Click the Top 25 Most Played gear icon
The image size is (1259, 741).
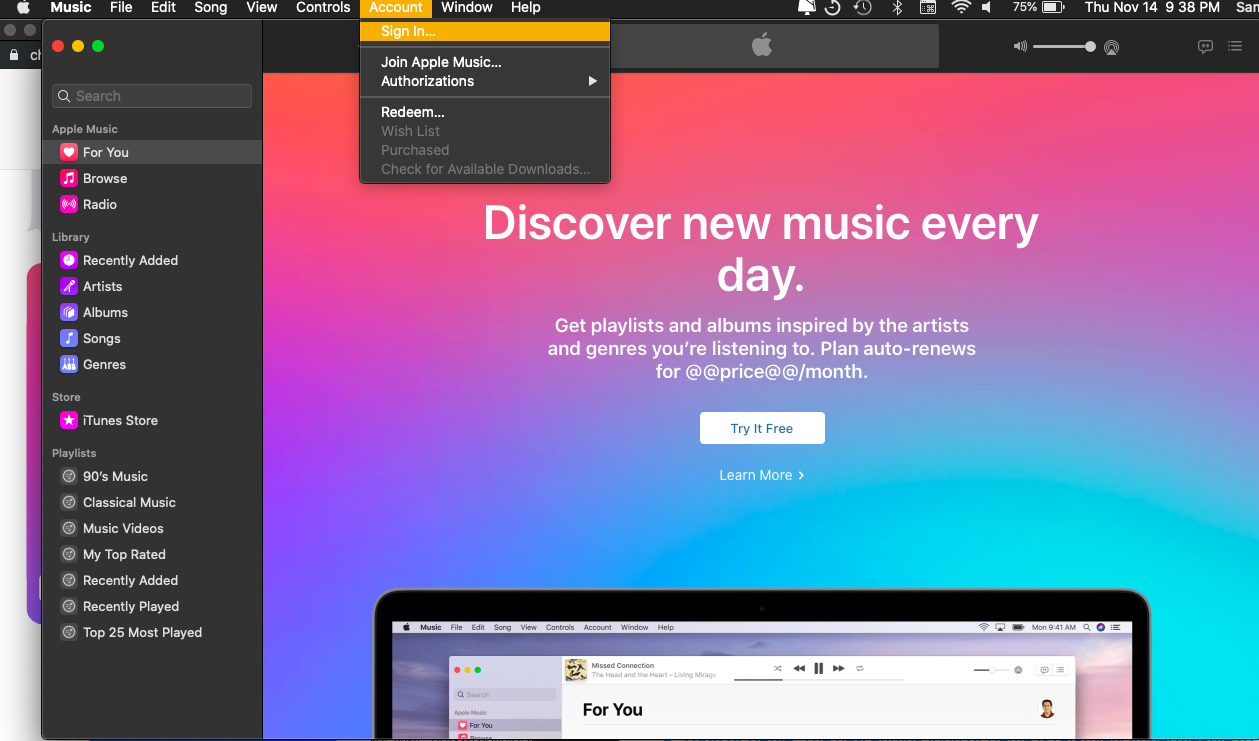click(x=68, y=632)
